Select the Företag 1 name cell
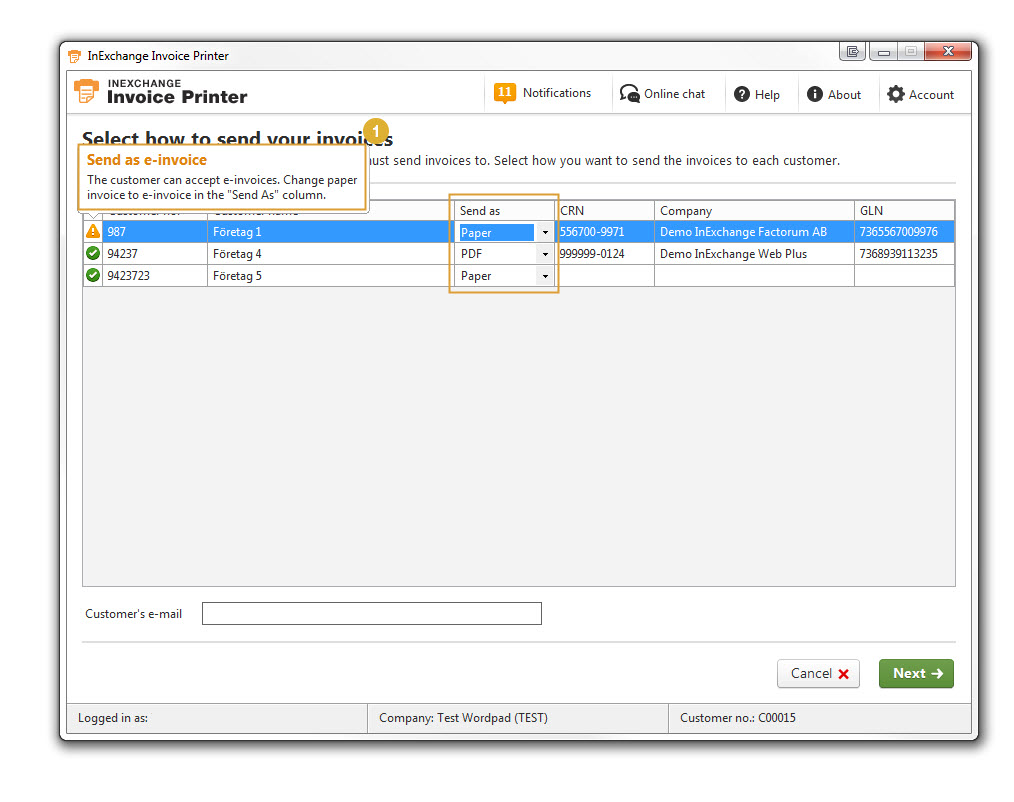The width and height of the screenshot is (1014, 802). coord(330,232)
